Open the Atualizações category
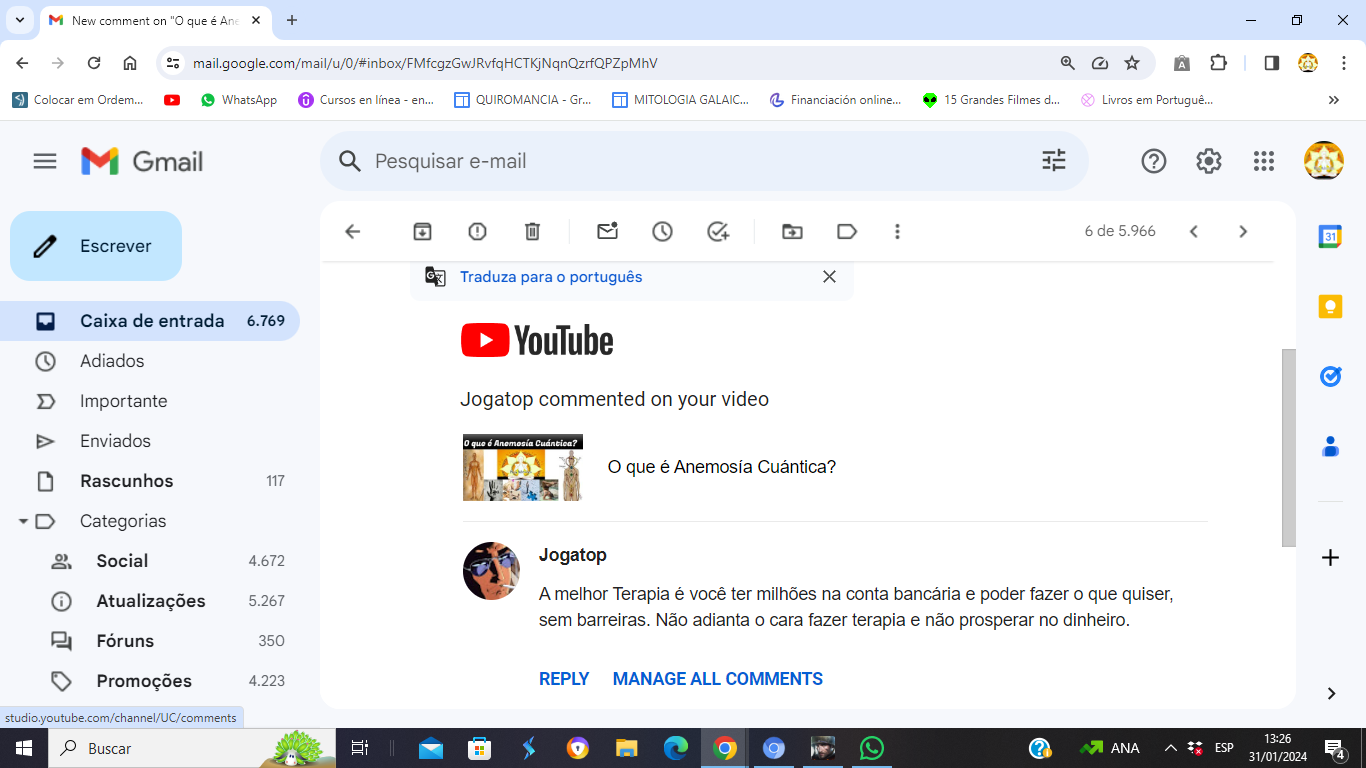 [150, 601]
